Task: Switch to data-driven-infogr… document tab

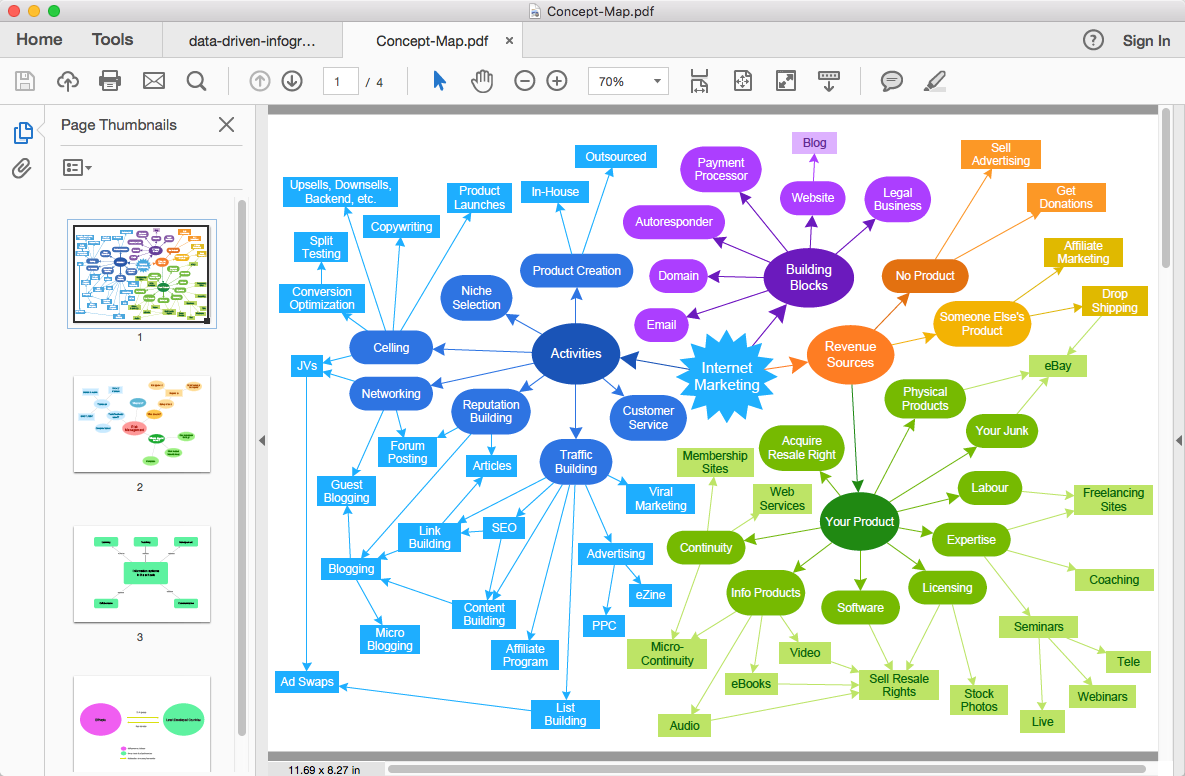Action: (252, 41)
